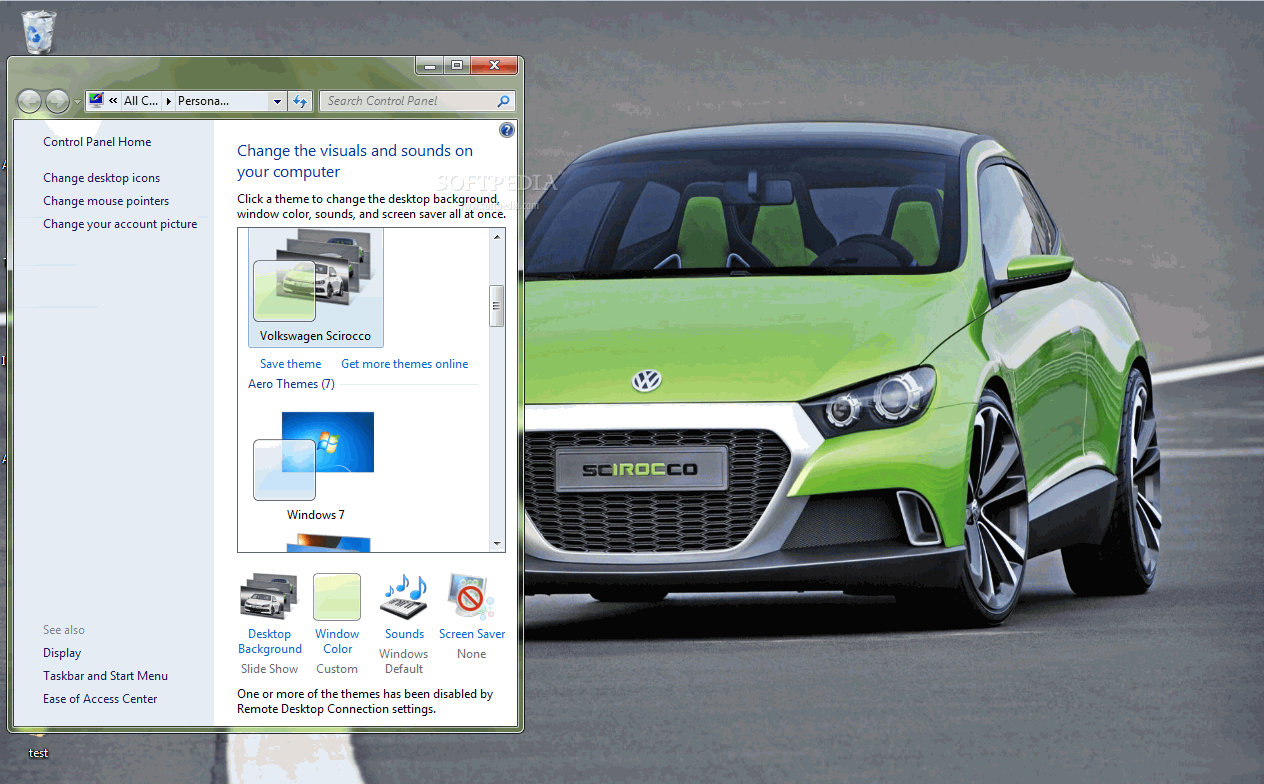Click the Aero Themes (7) heading
Image resolution: width=1264 pixels, height=784 pixels.
tap(291, 384)
